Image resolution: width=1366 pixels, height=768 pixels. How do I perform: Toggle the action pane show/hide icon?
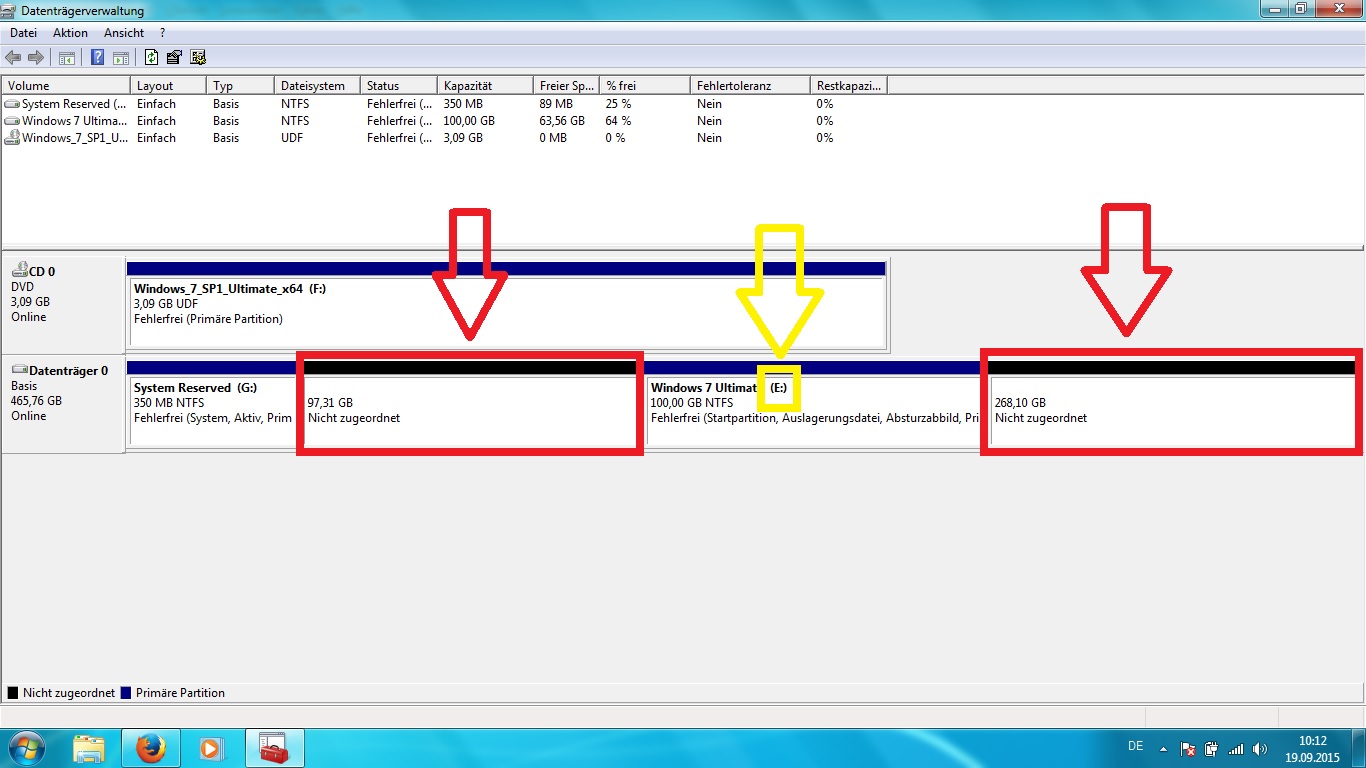(x=120, y=57)
